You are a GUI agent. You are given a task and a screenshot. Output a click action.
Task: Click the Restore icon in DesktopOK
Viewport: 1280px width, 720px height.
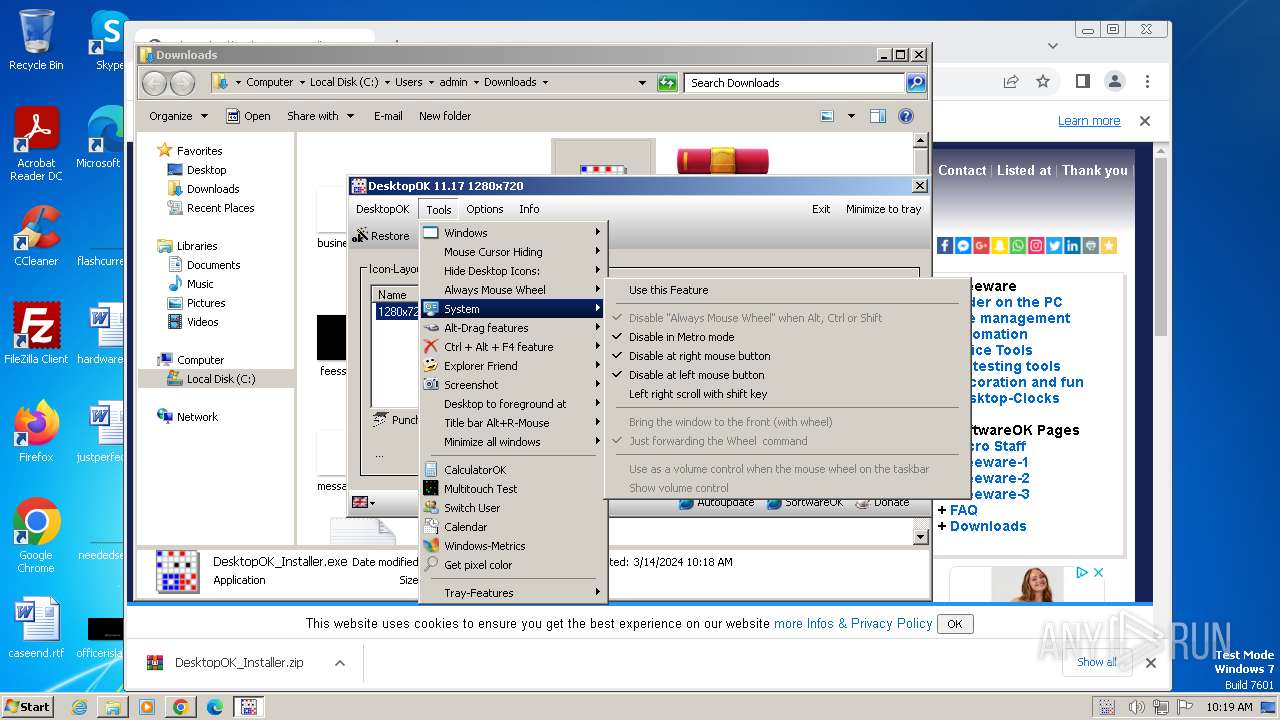point(361,236)
